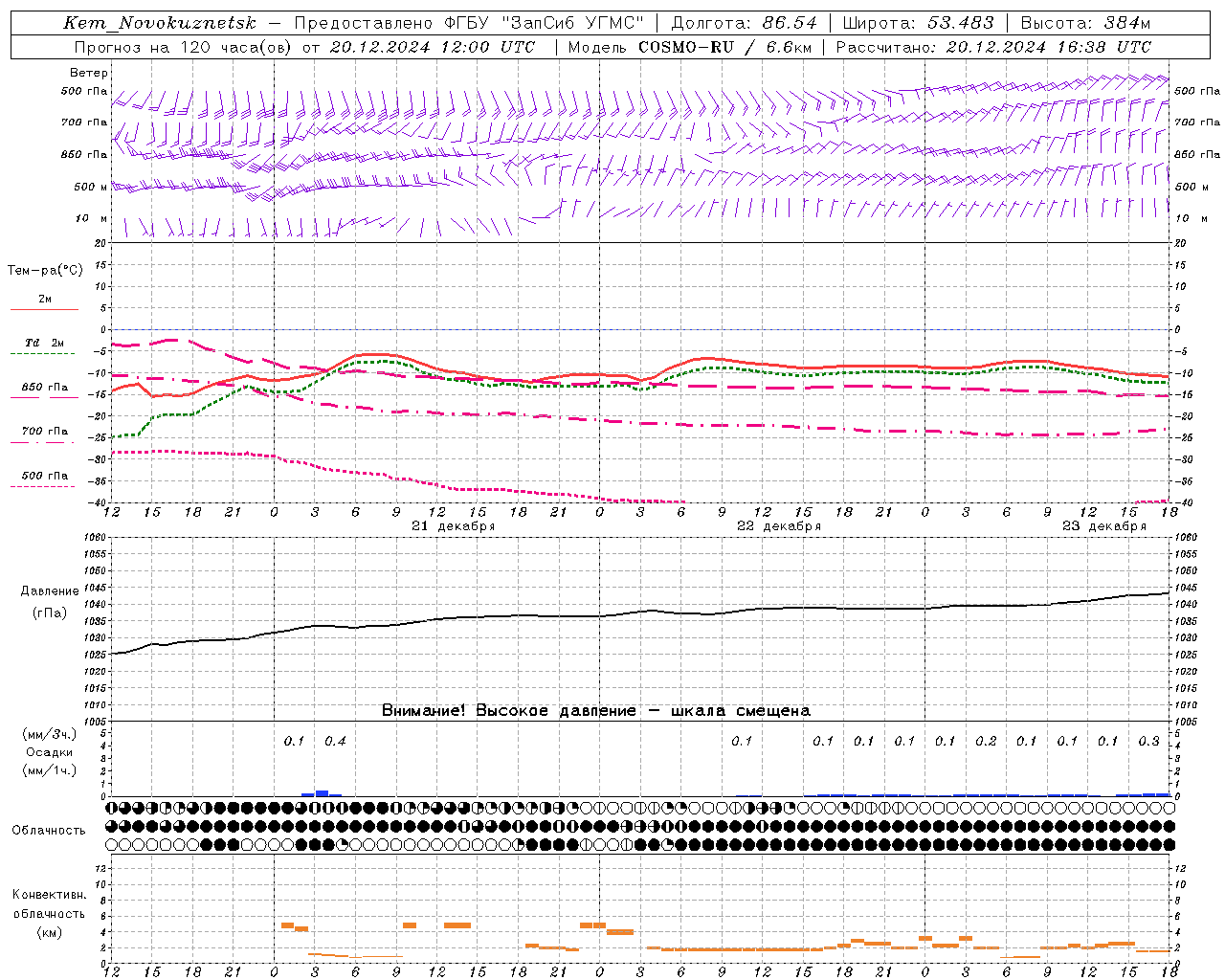
Task: Click the Облачность cloudiness row label
Action: [49, 830]
